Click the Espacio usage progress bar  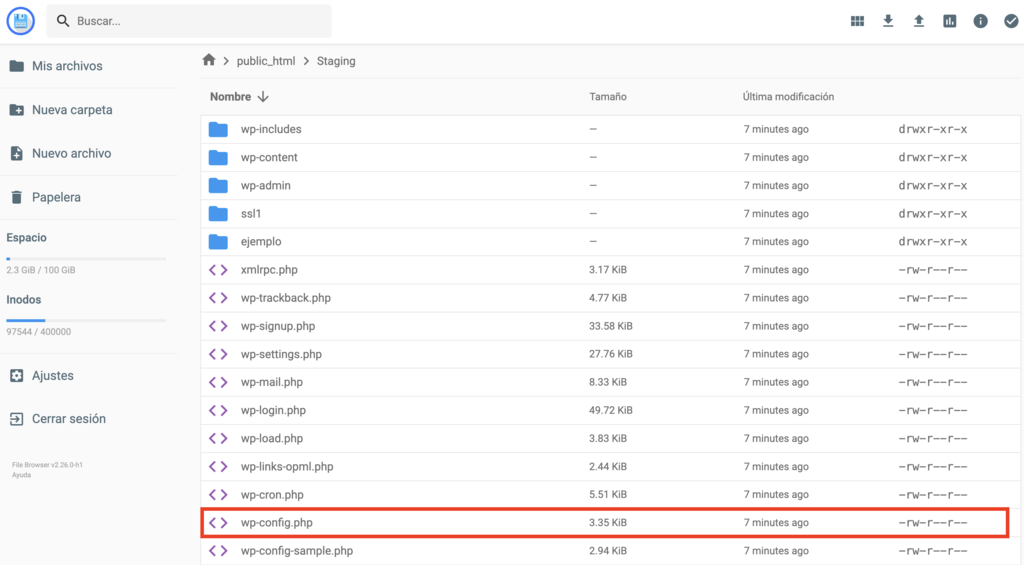tap(86, 259)
